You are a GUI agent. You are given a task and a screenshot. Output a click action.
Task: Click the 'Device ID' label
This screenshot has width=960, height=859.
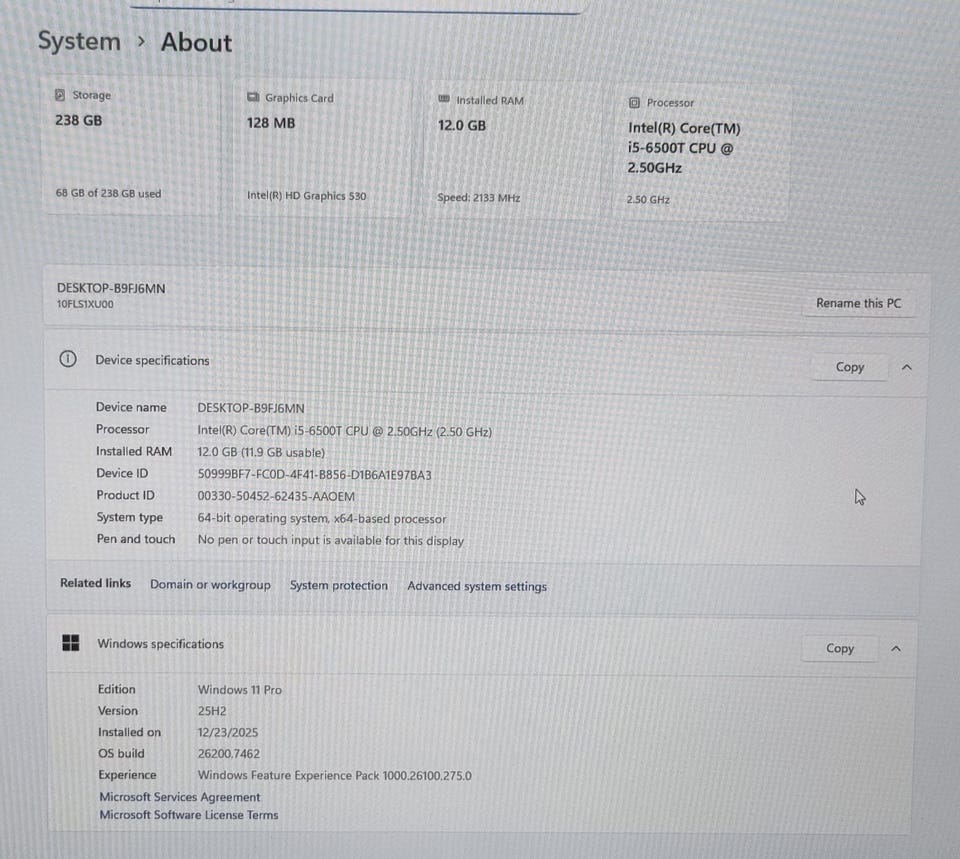[122, 473]
